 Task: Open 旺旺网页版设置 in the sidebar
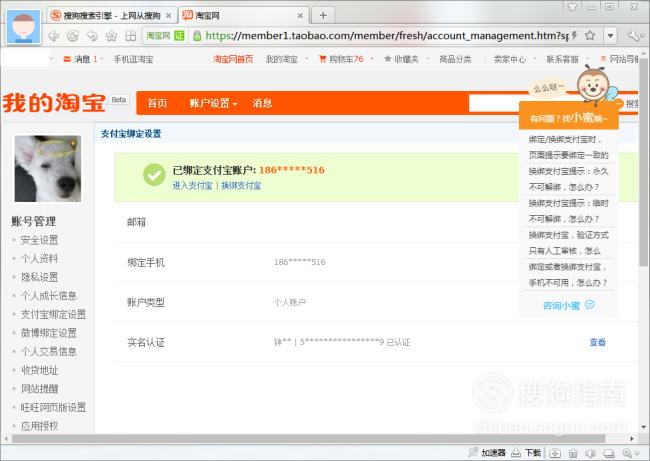(x=53, y=408)
